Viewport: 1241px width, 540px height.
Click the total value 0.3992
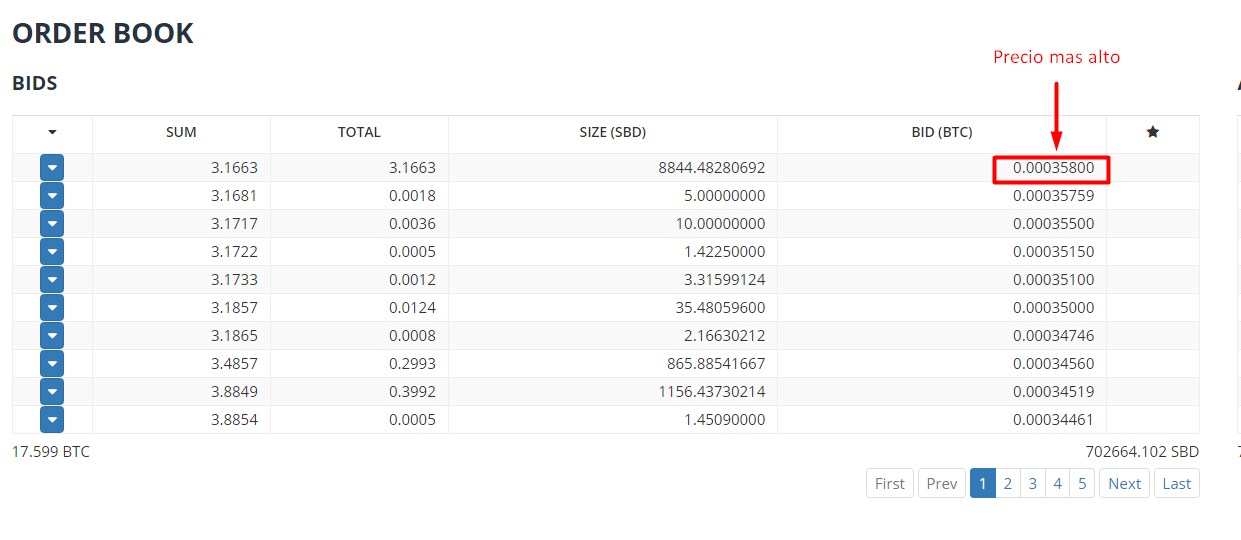click(x=412, y=392)
